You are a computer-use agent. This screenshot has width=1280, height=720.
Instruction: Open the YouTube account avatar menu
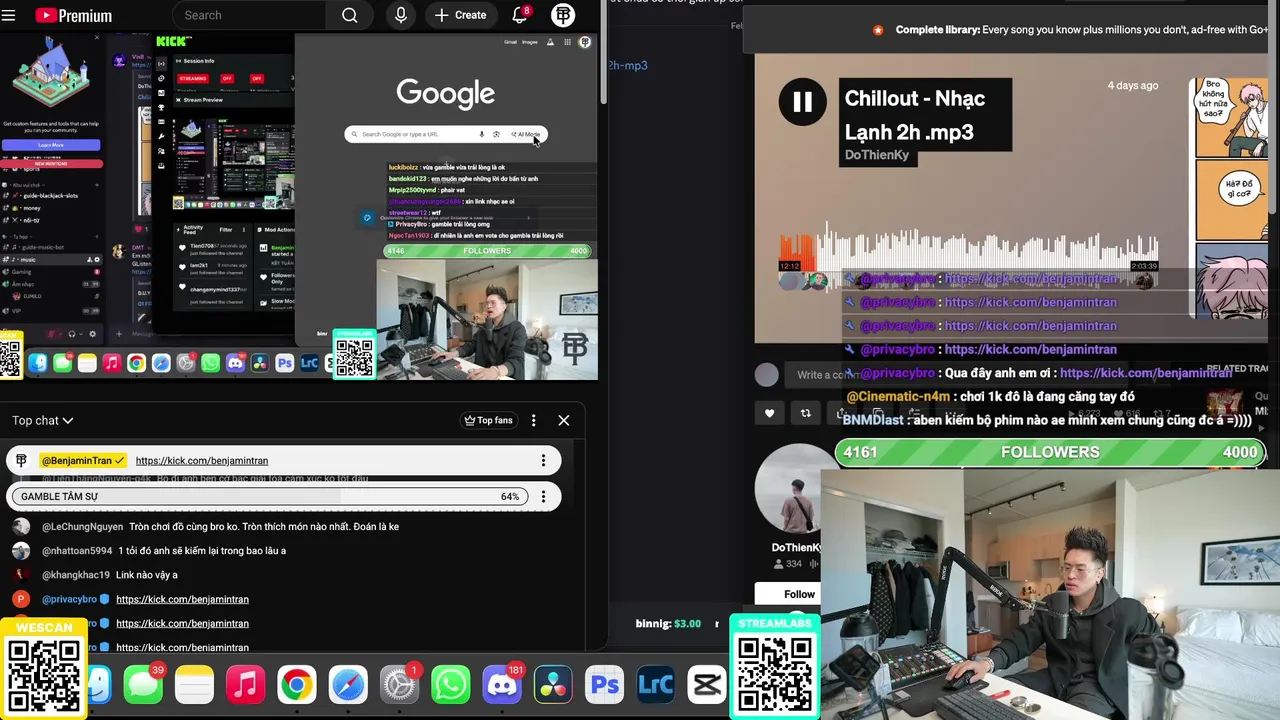pyautogui.click(x=563, y=15)
